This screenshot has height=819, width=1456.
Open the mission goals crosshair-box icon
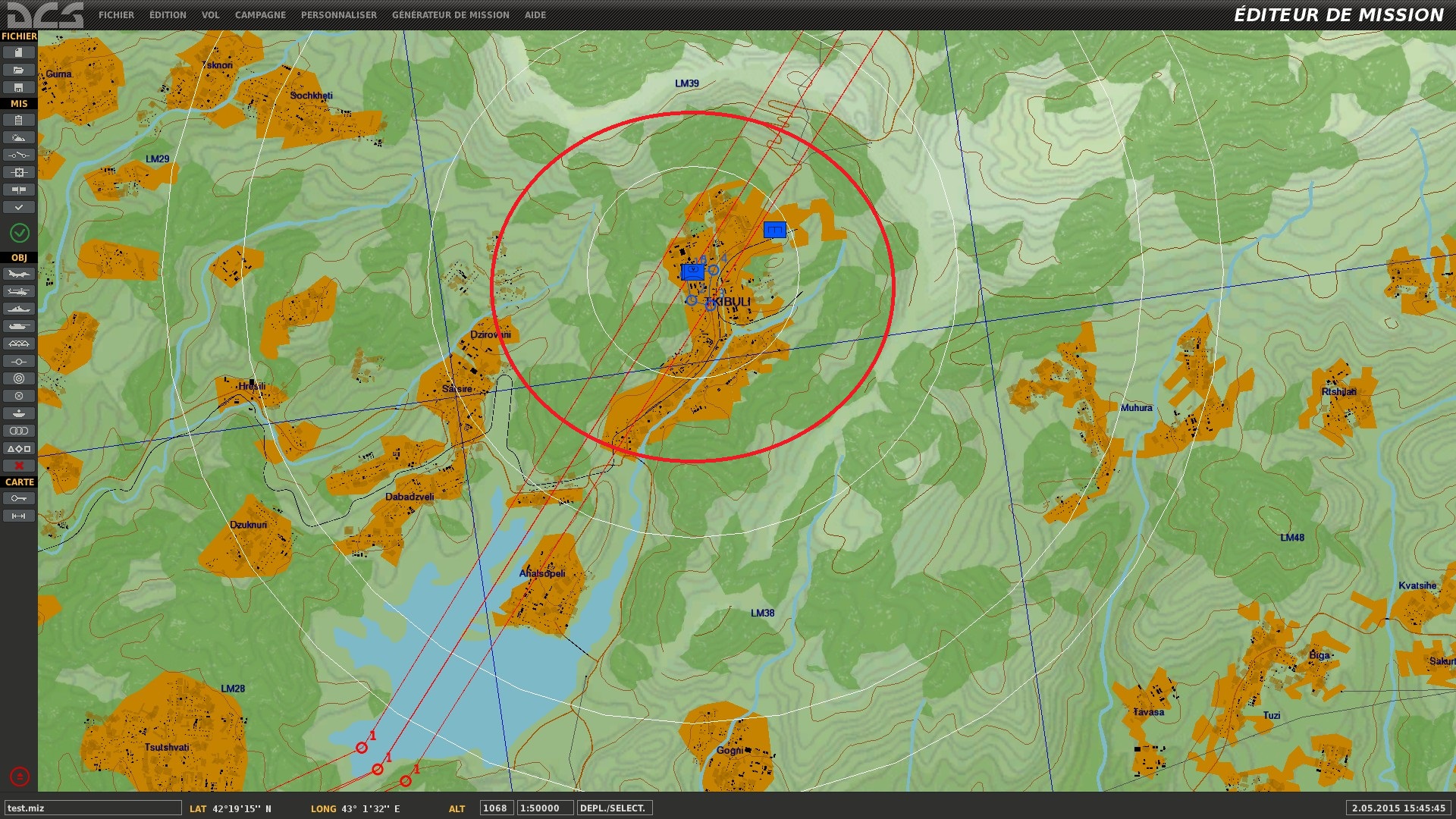coord(19,172)
